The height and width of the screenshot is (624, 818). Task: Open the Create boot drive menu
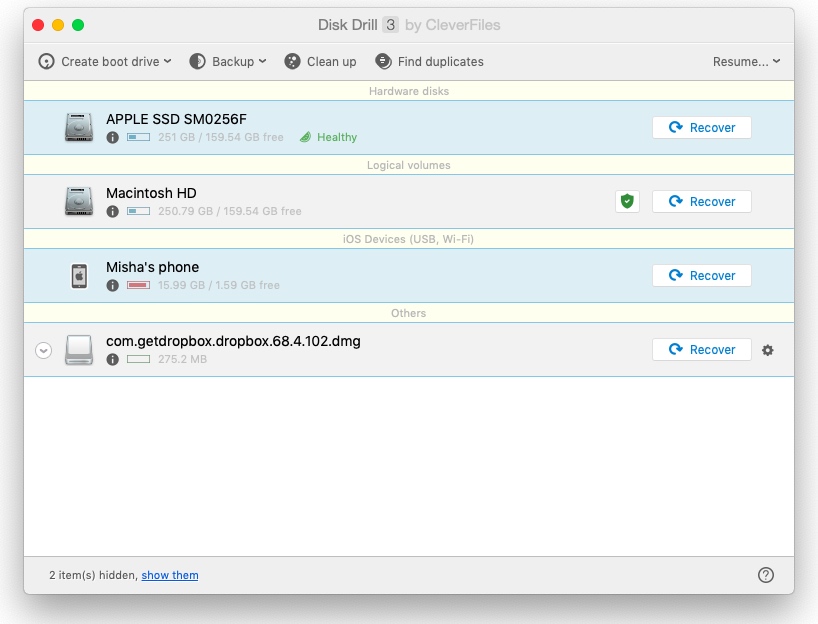click(104, 62)
